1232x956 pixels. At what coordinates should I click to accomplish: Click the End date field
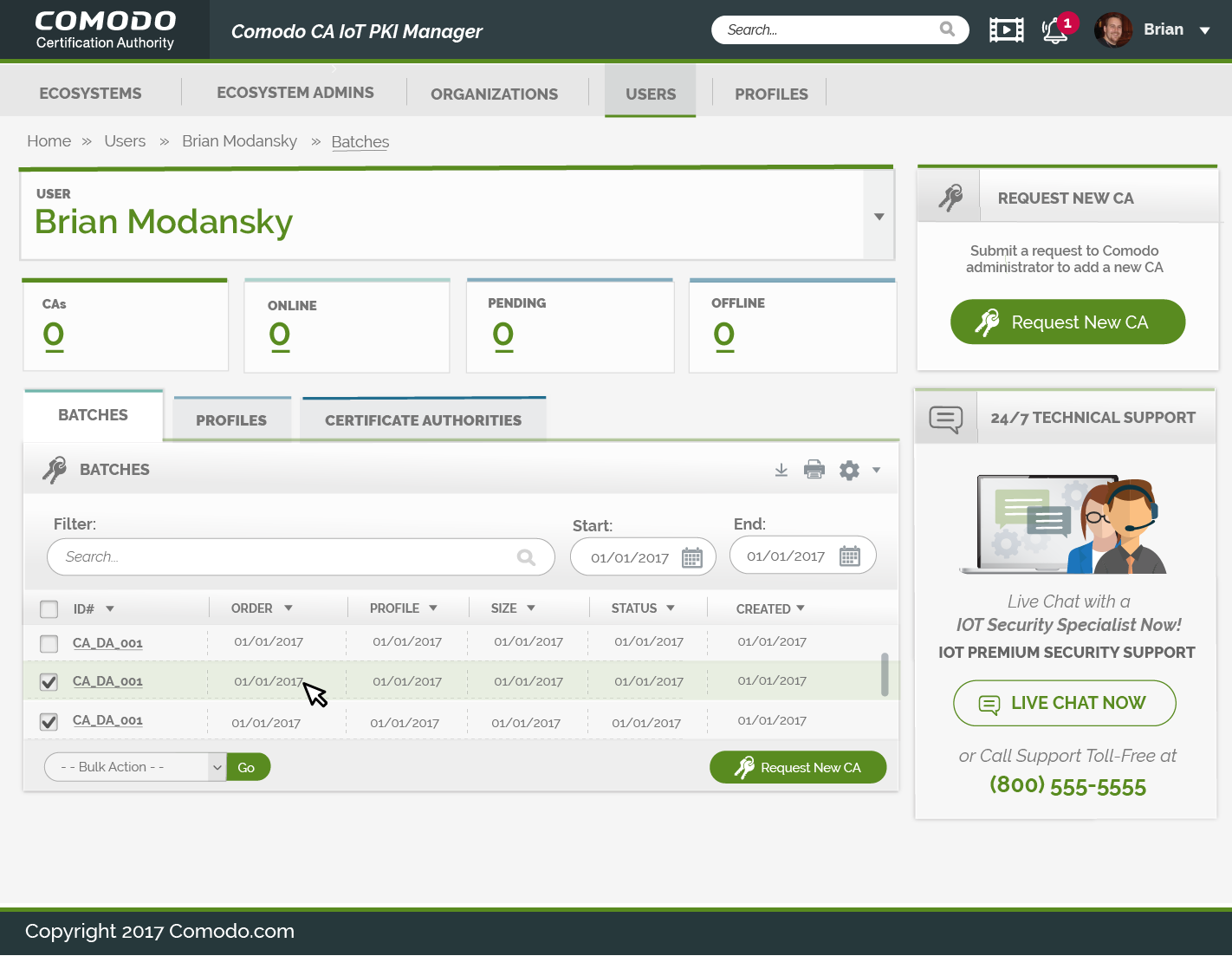coord(803,556)
